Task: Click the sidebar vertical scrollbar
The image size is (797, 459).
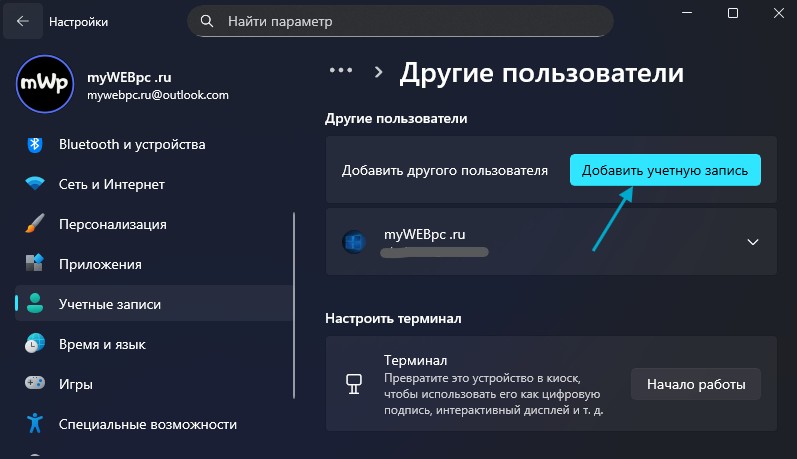Action: pyautogui.click(x=294, y=305)
